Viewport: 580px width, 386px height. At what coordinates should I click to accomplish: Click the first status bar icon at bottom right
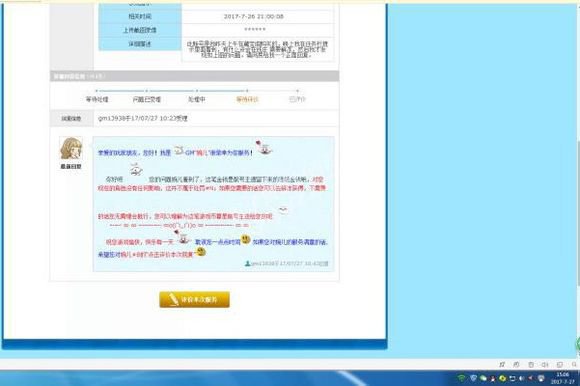point(502,365)
